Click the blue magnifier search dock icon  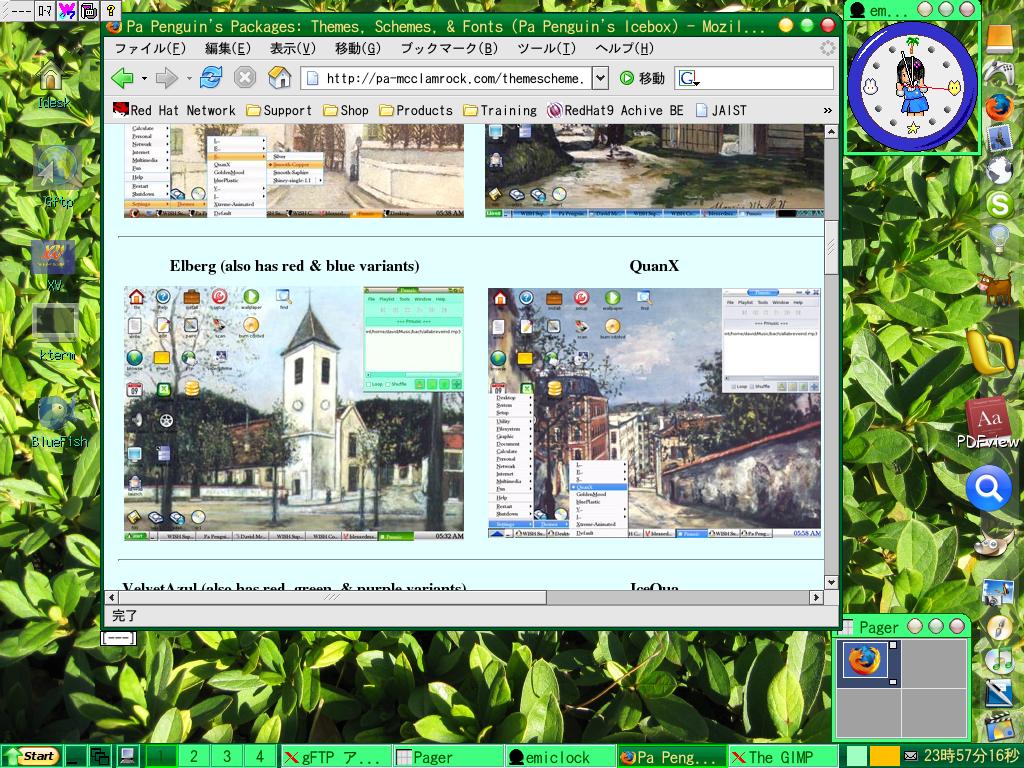point(989,489)
